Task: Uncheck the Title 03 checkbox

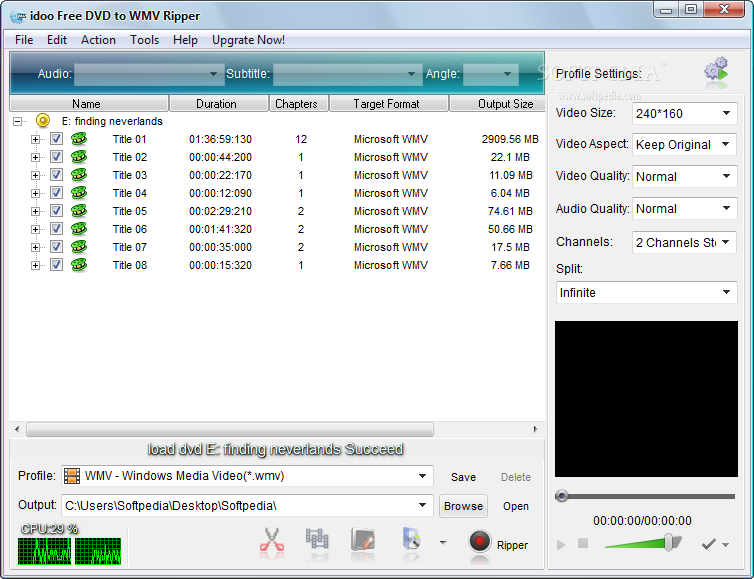Action: click(x=56, y=175)
